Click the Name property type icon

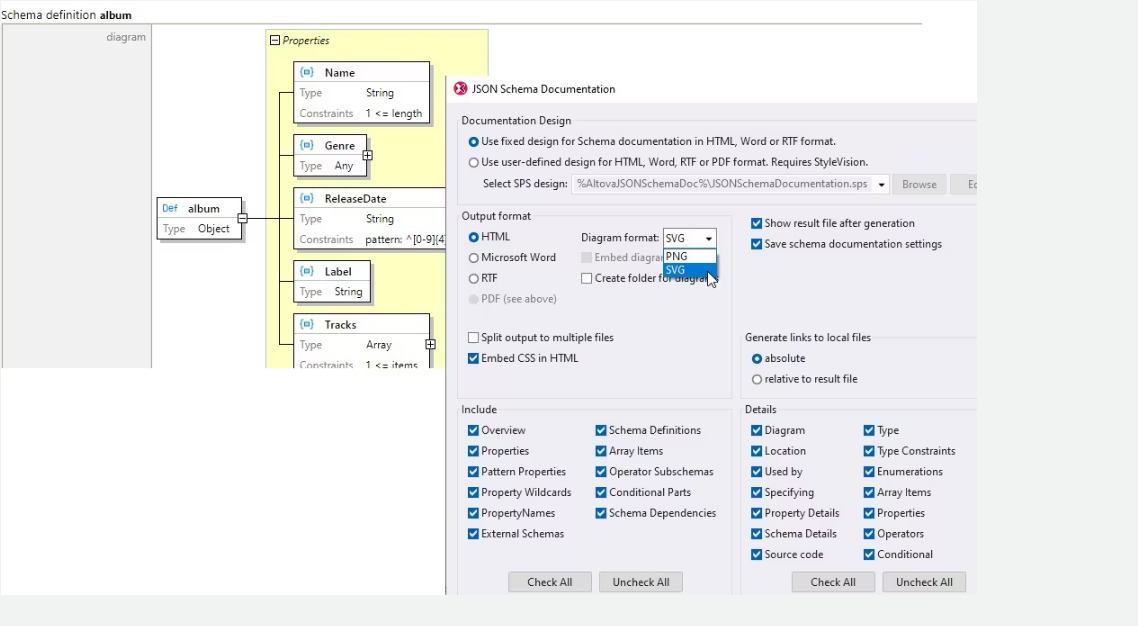(307, 73)
